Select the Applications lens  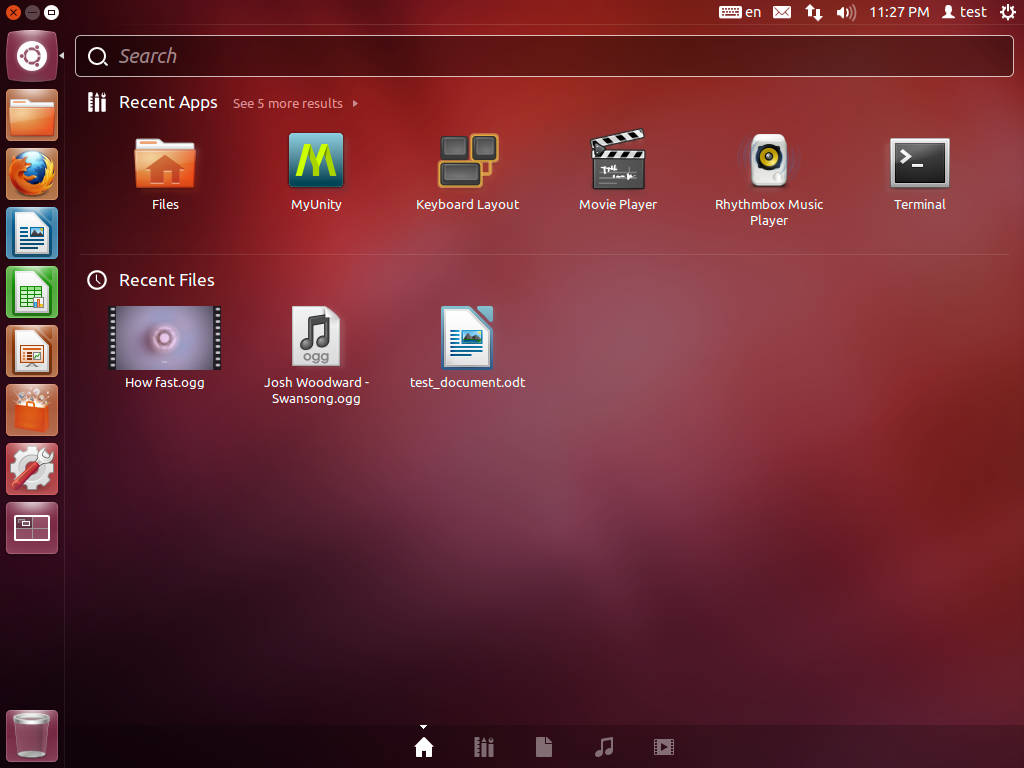(x=483, y=746)
